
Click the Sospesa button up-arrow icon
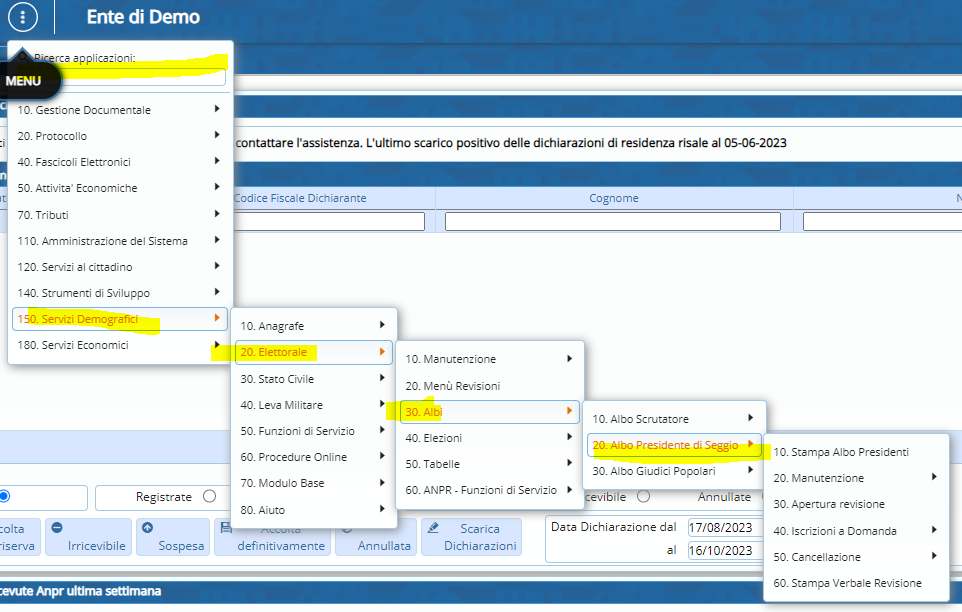tap(149, 527)
